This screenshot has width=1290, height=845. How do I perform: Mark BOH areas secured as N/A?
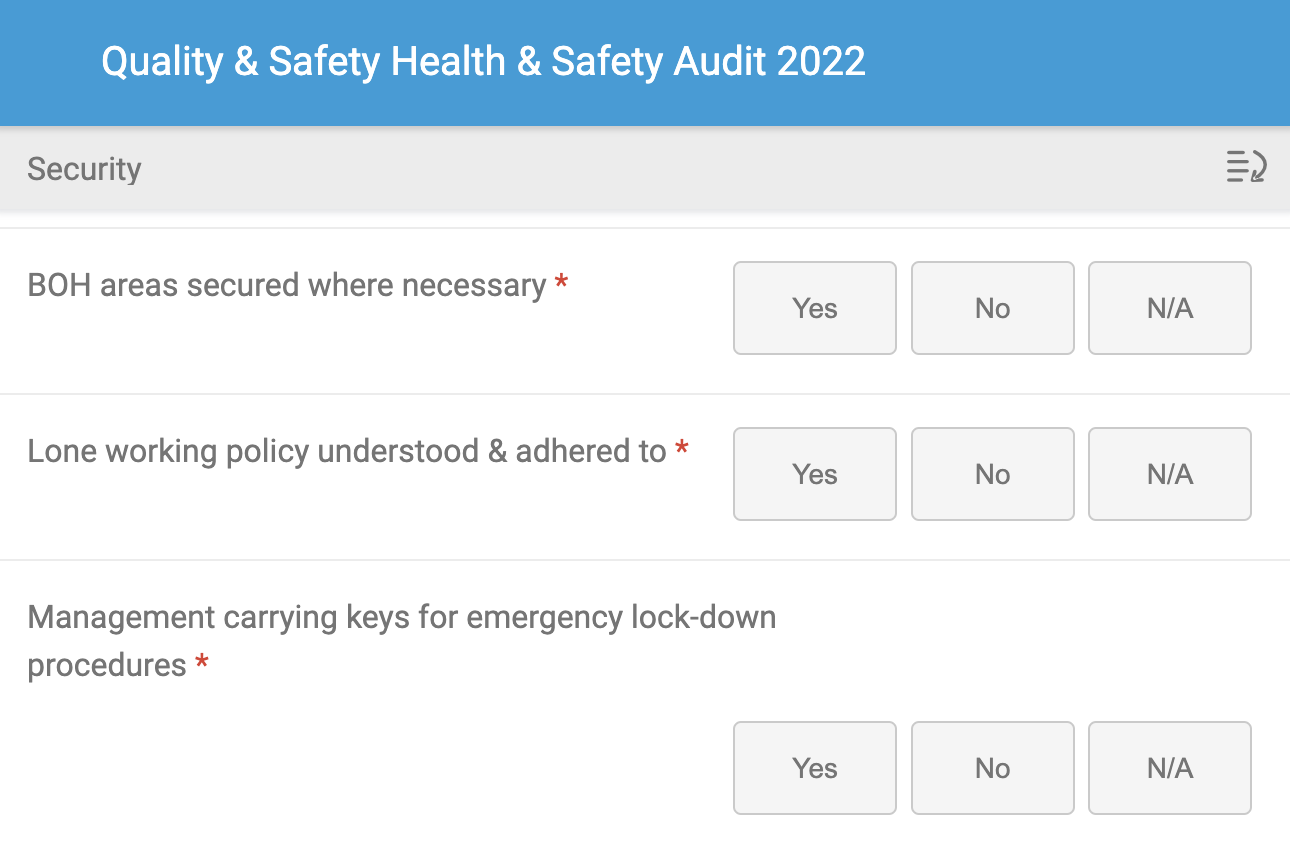[x=1169, y=308]
